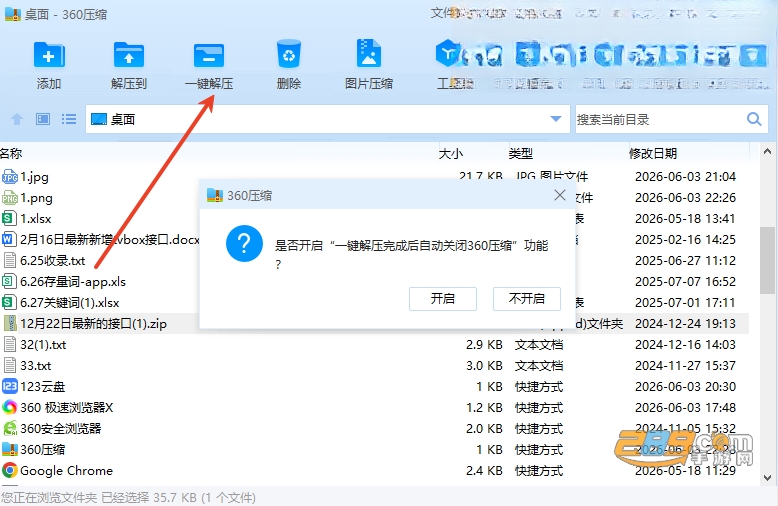Click the date 2024-11-27 15:37
The width and height of the screenshot is (778, 506).
coord(685,366)
